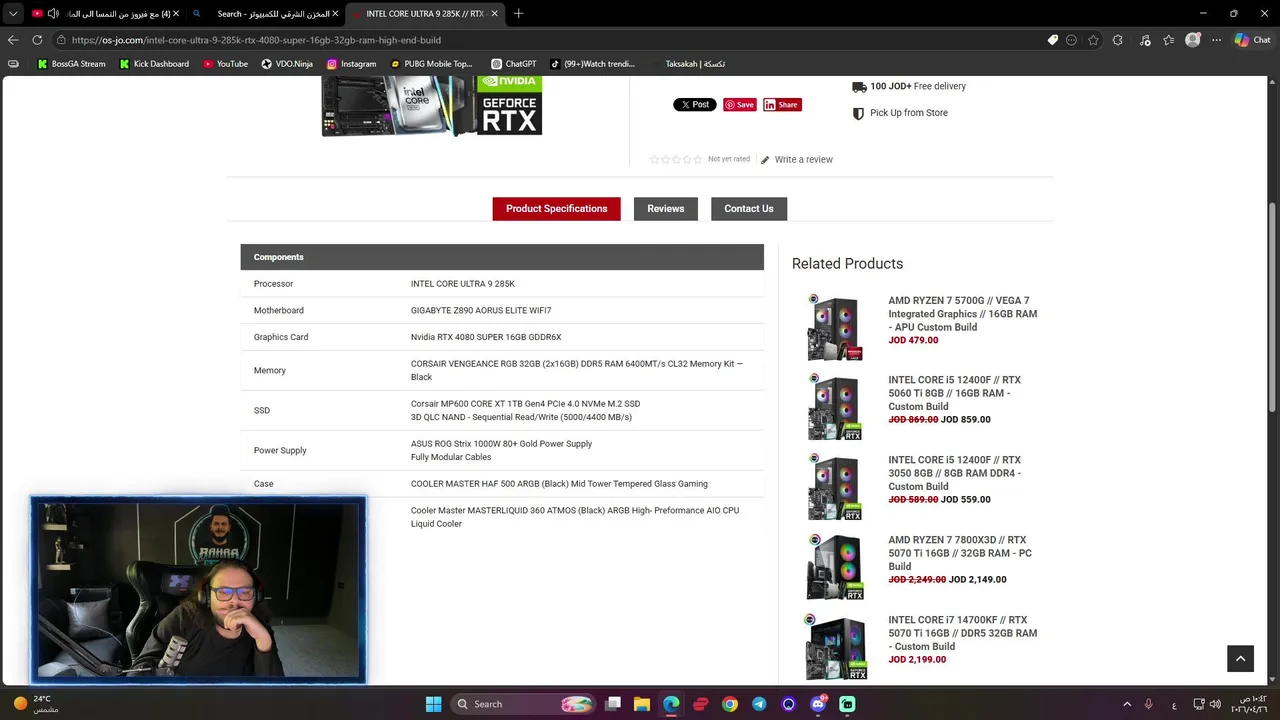Open AMD RYZEN 7 5700G related product link
This screenshot has width=1280, height=720.
tap(962, 314)
